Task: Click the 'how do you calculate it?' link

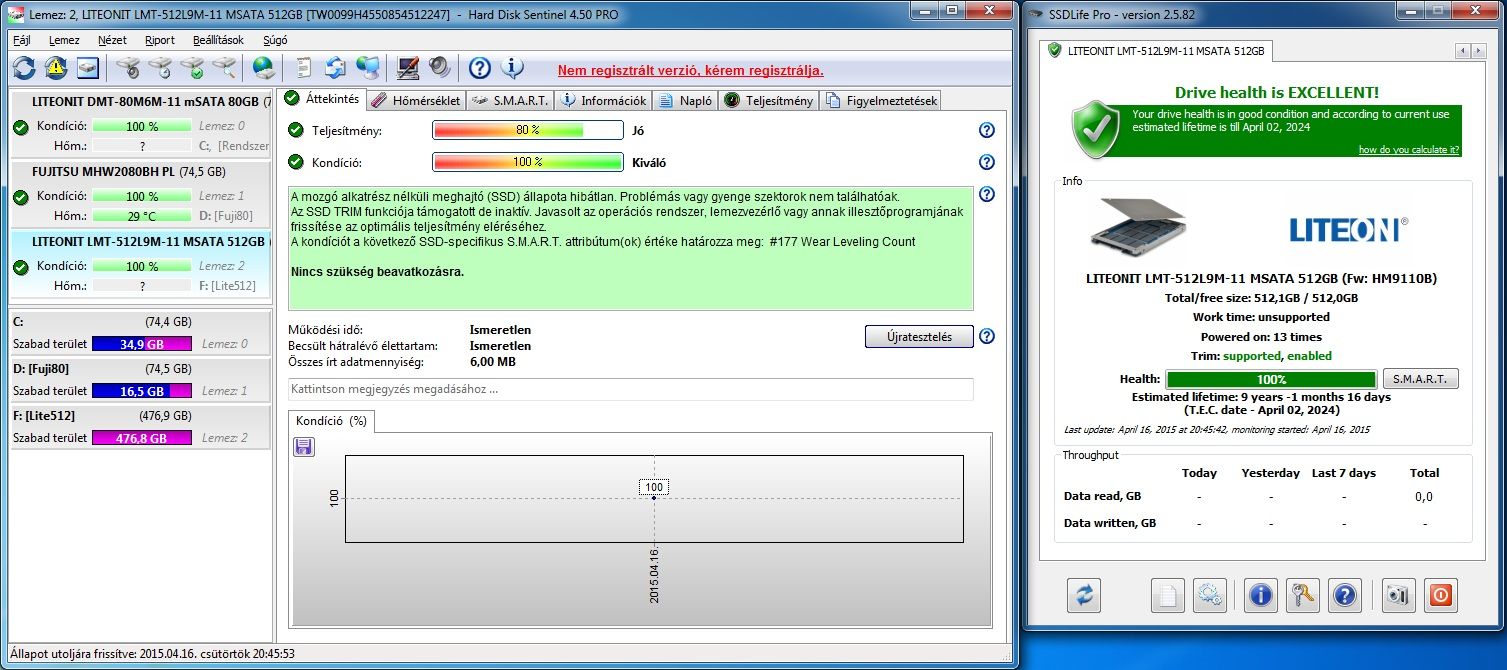Action: tap(1408, 150)
